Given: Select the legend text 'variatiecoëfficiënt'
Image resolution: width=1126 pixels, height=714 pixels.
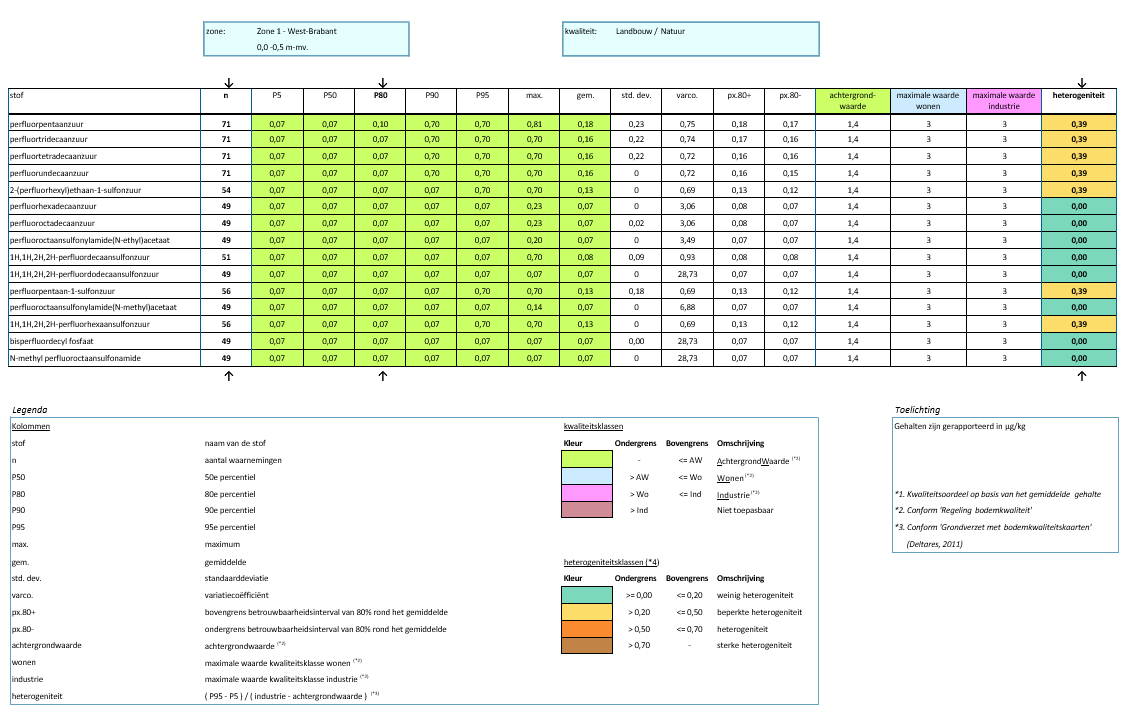Looking at the screenshot, I should pos(236,595).
